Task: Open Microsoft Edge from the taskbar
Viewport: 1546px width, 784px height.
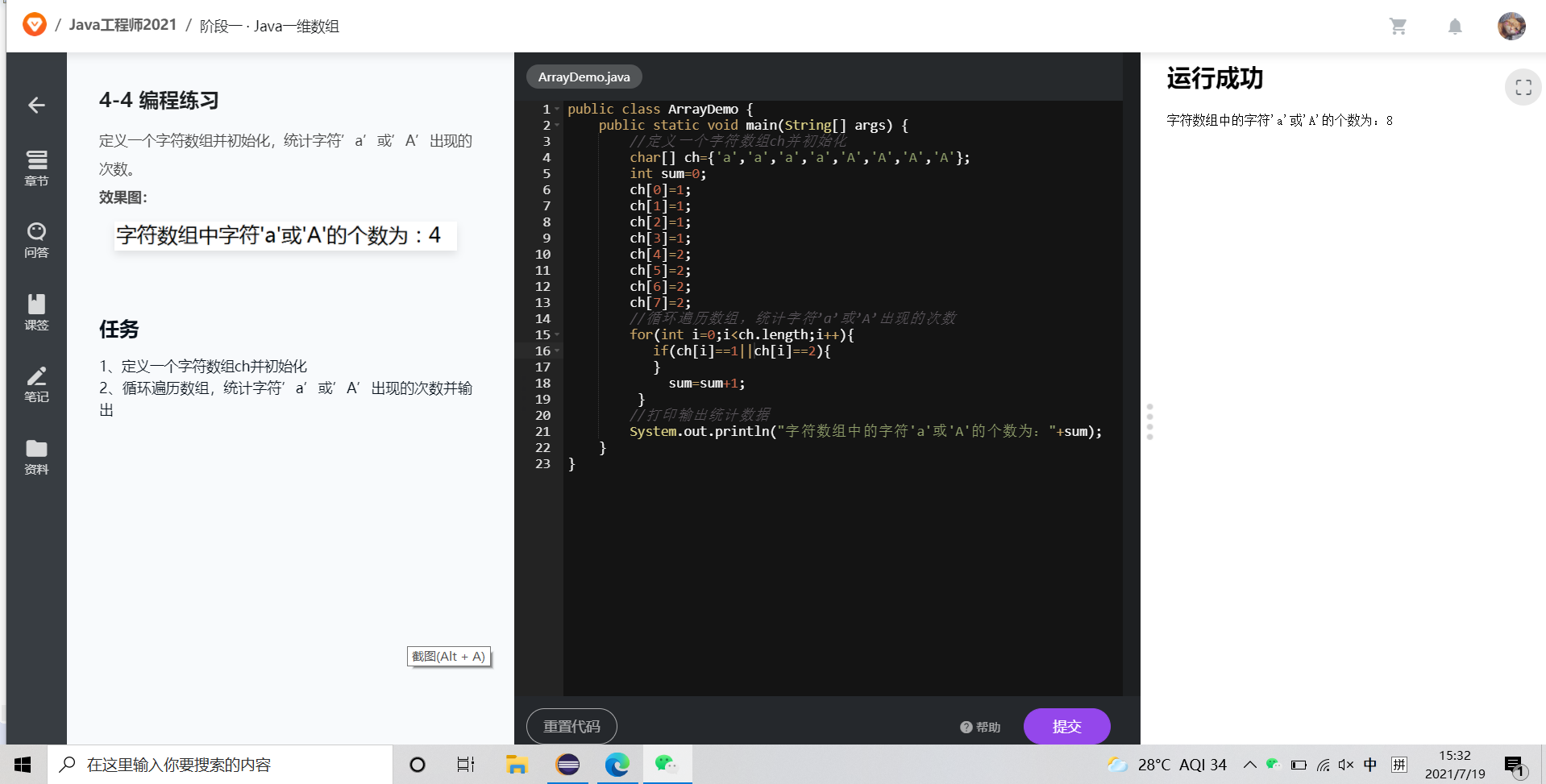Action: pos(617,765)
